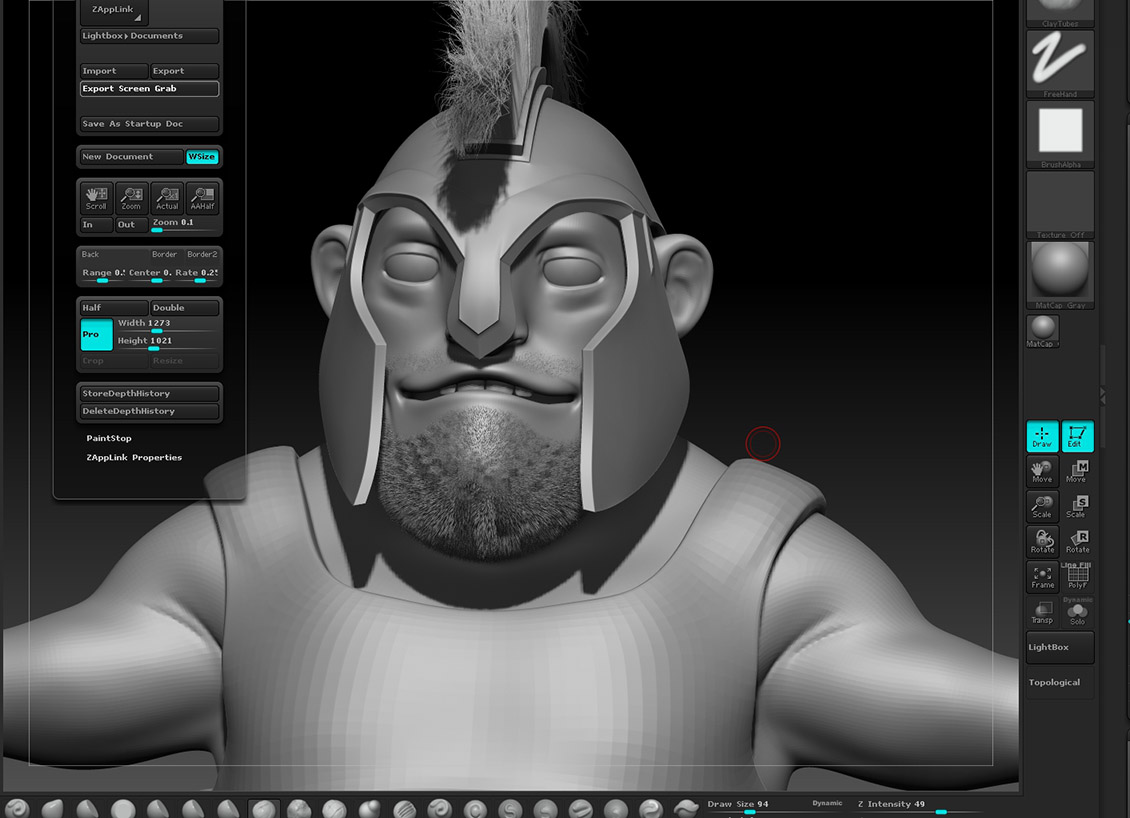Click Save As Startup Doc
This screenshot has height=818, width=1130.
(x=148, y=123)
